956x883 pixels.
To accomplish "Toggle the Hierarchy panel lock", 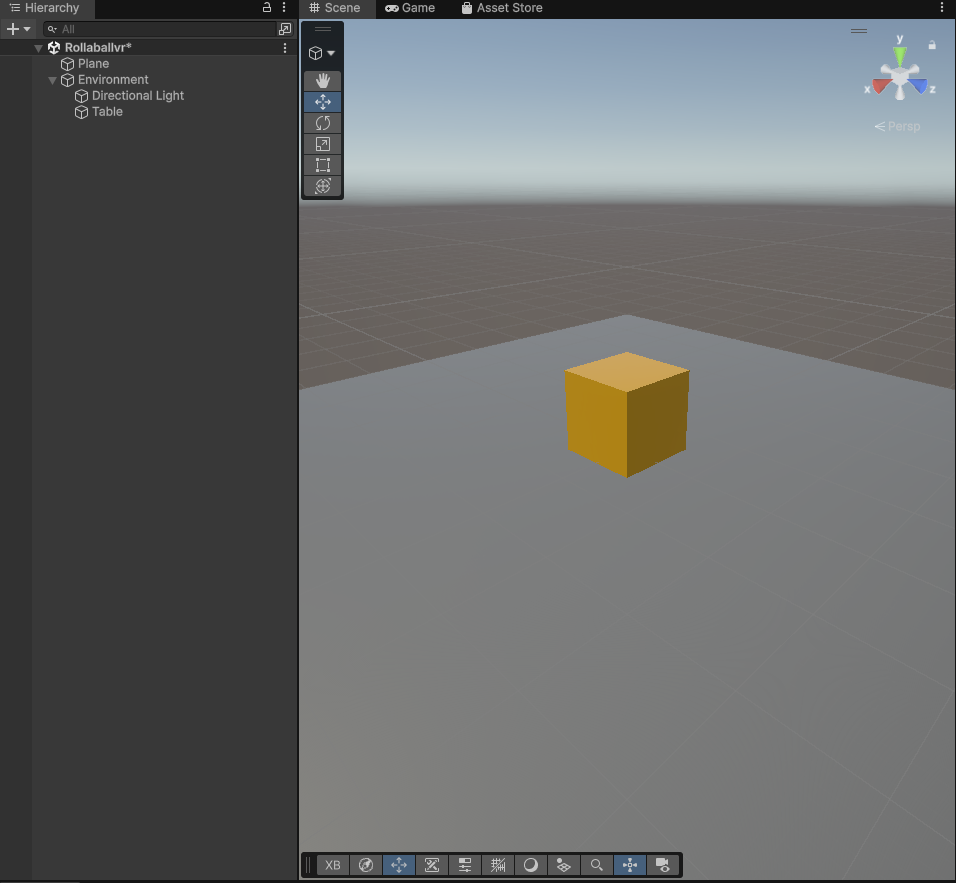I will pos(267,8).
